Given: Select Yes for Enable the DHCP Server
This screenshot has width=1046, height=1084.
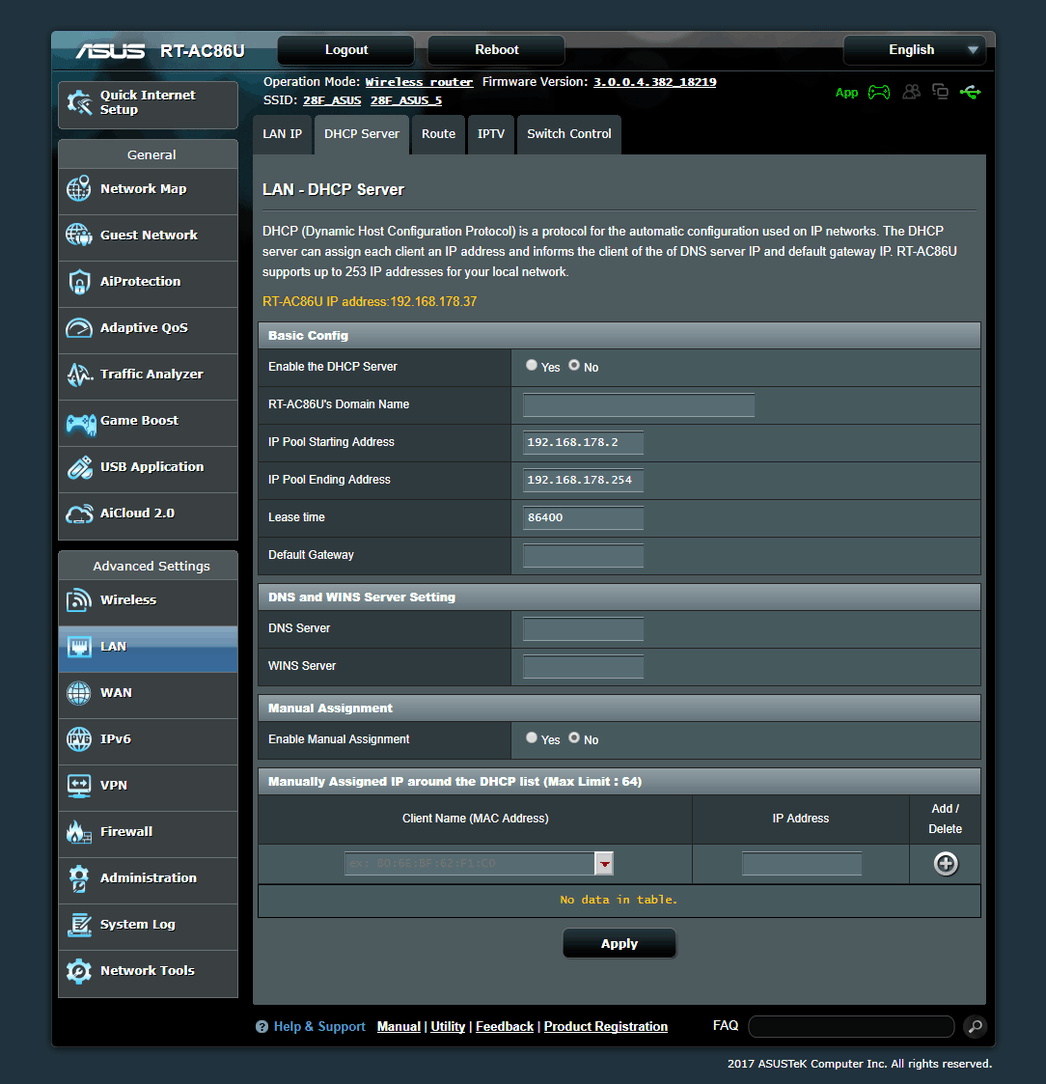Looking at the screenshot, I should click(x=531, y=365).
